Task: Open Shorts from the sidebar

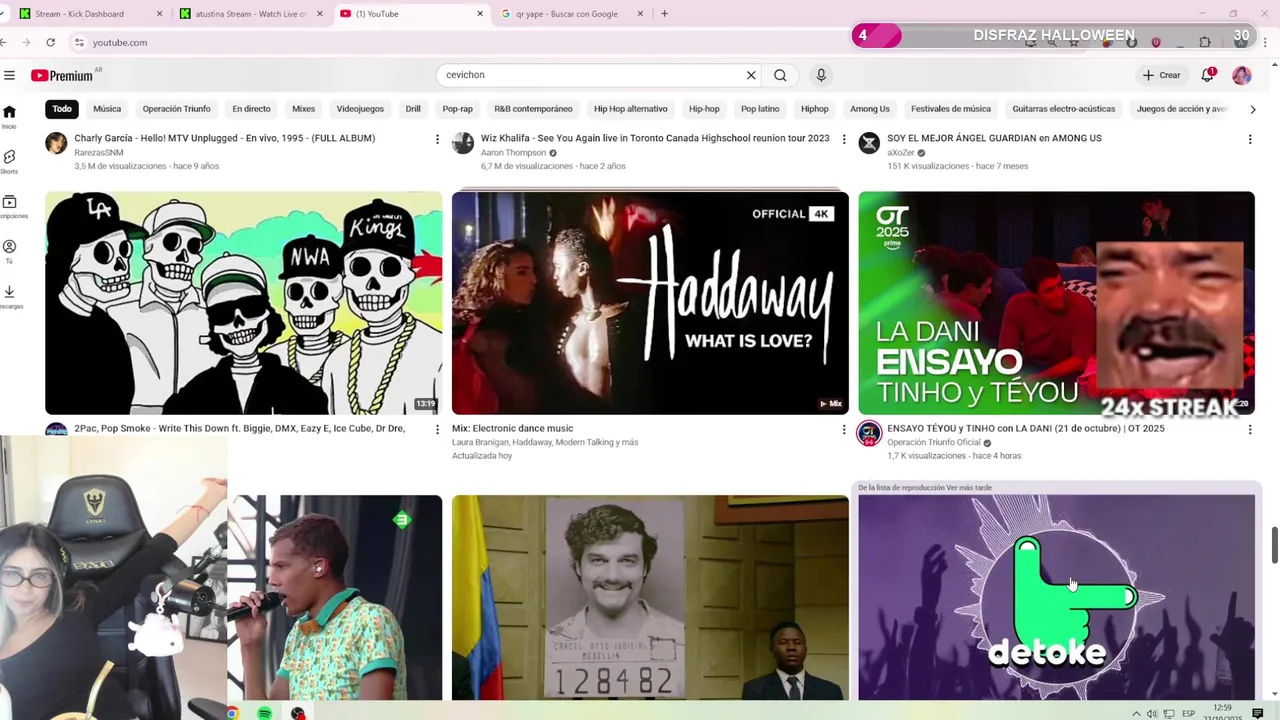Action: pyautogui.click(x=9, y=161)
